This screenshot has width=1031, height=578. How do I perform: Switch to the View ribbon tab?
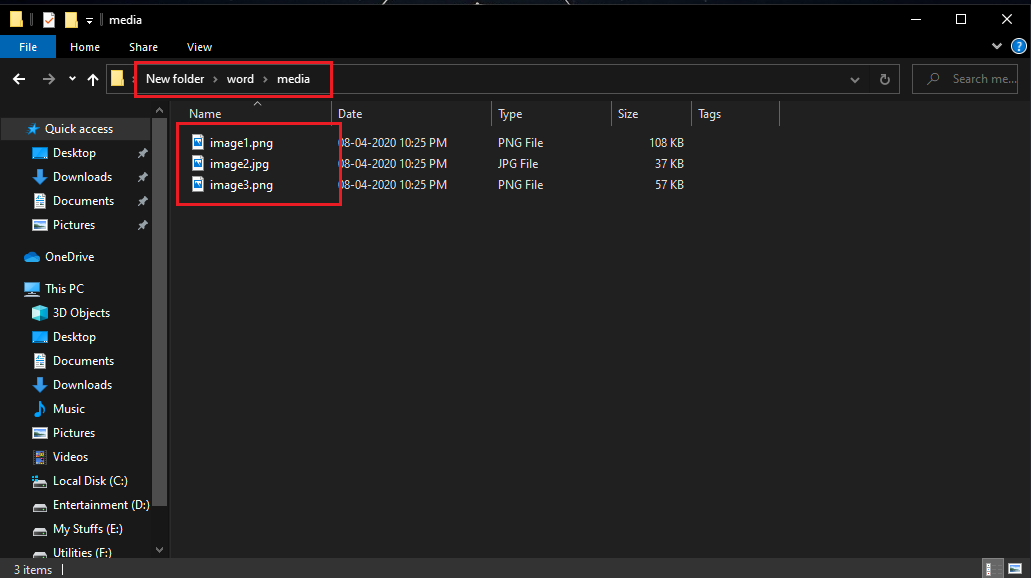click(x=198, y=46)
